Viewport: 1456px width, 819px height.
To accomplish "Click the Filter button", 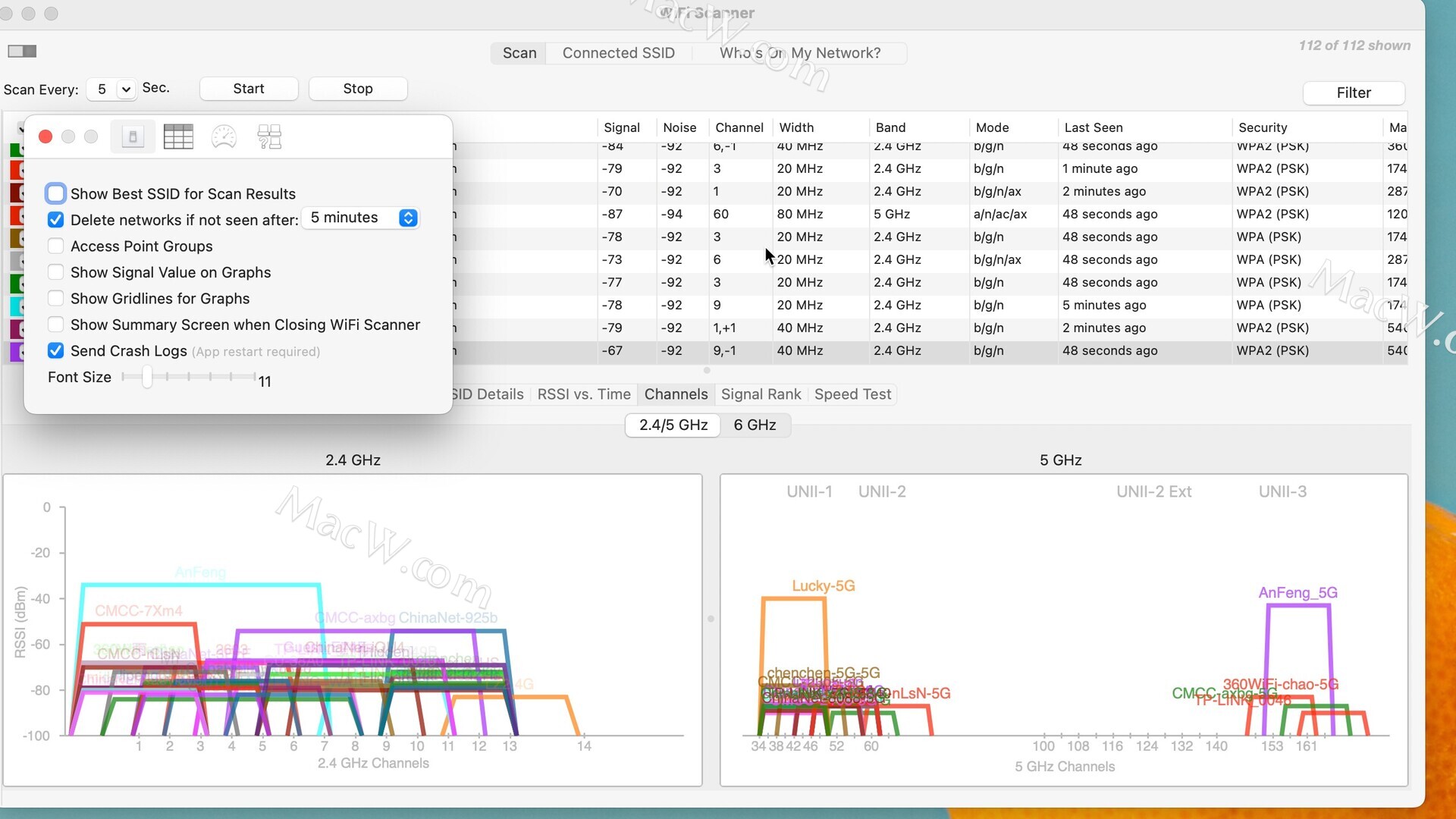I will pyautogui.click(x=1353, y=93).
